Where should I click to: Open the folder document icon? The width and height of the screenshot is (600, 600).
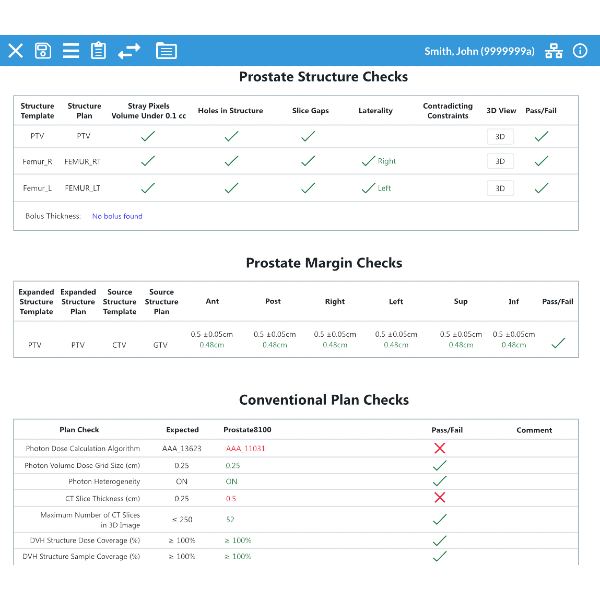[166, 51]
